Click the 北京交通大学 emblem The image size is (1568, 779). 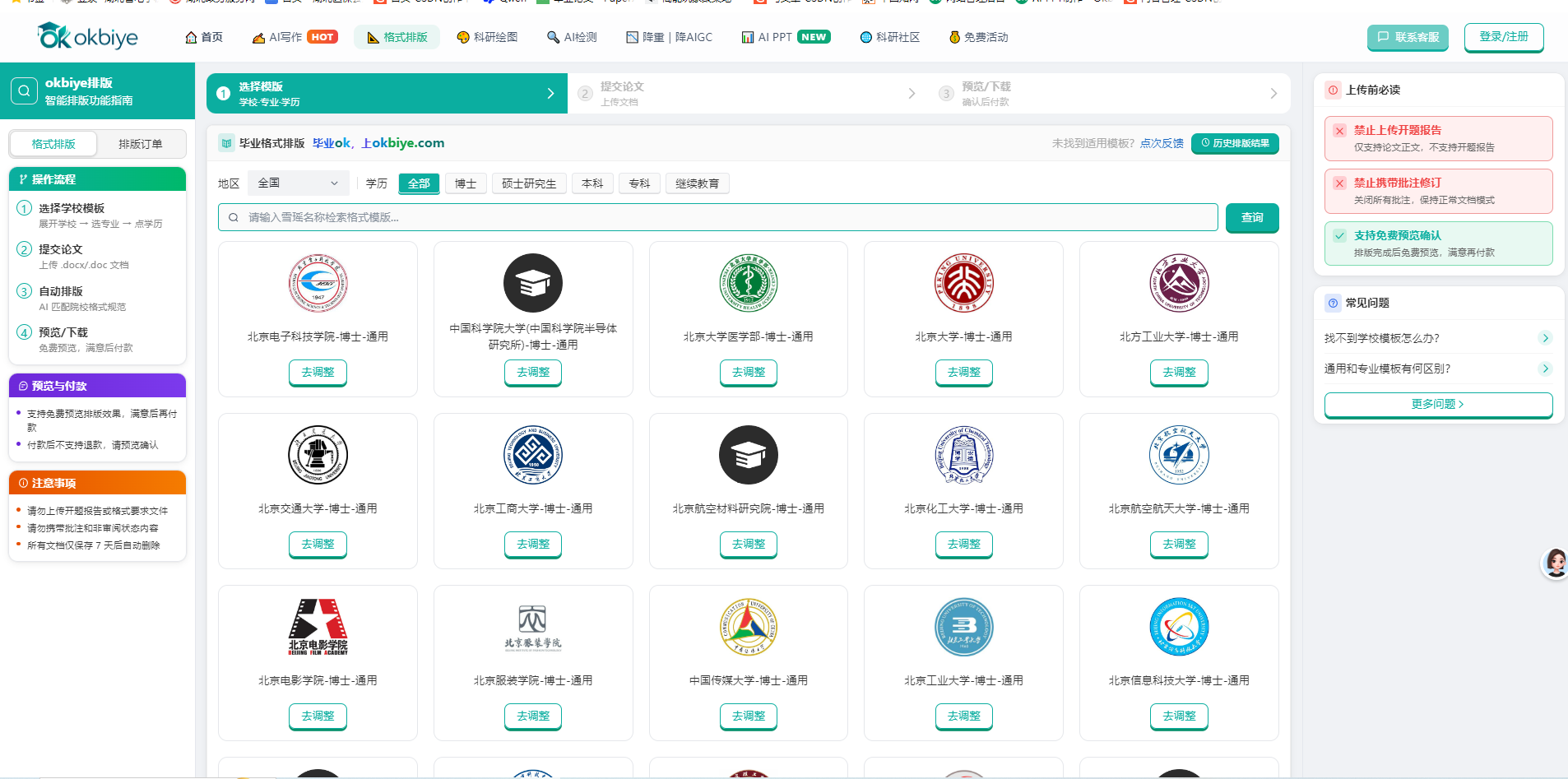click(x=318, y=455)
